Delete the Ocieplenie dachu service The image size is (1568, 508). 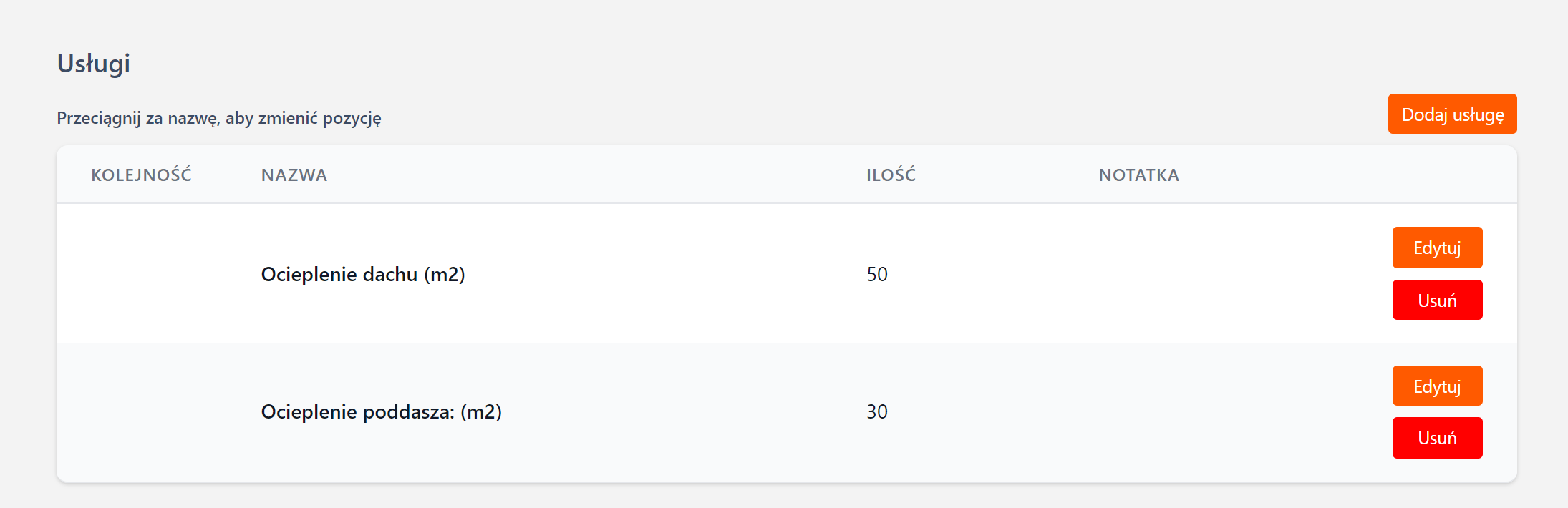(x=1437, y=301)
